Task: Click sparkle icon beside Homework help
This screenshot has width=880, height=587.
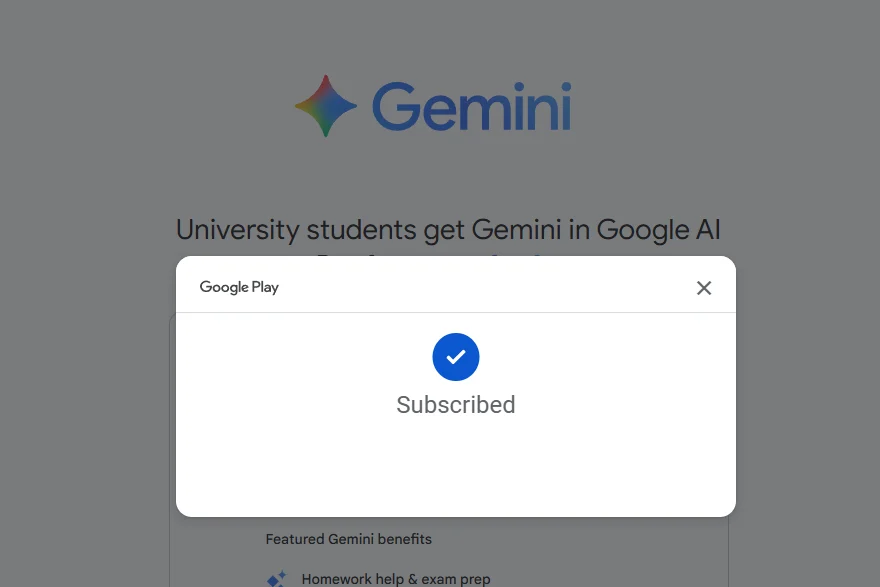Action: [277, 579]
